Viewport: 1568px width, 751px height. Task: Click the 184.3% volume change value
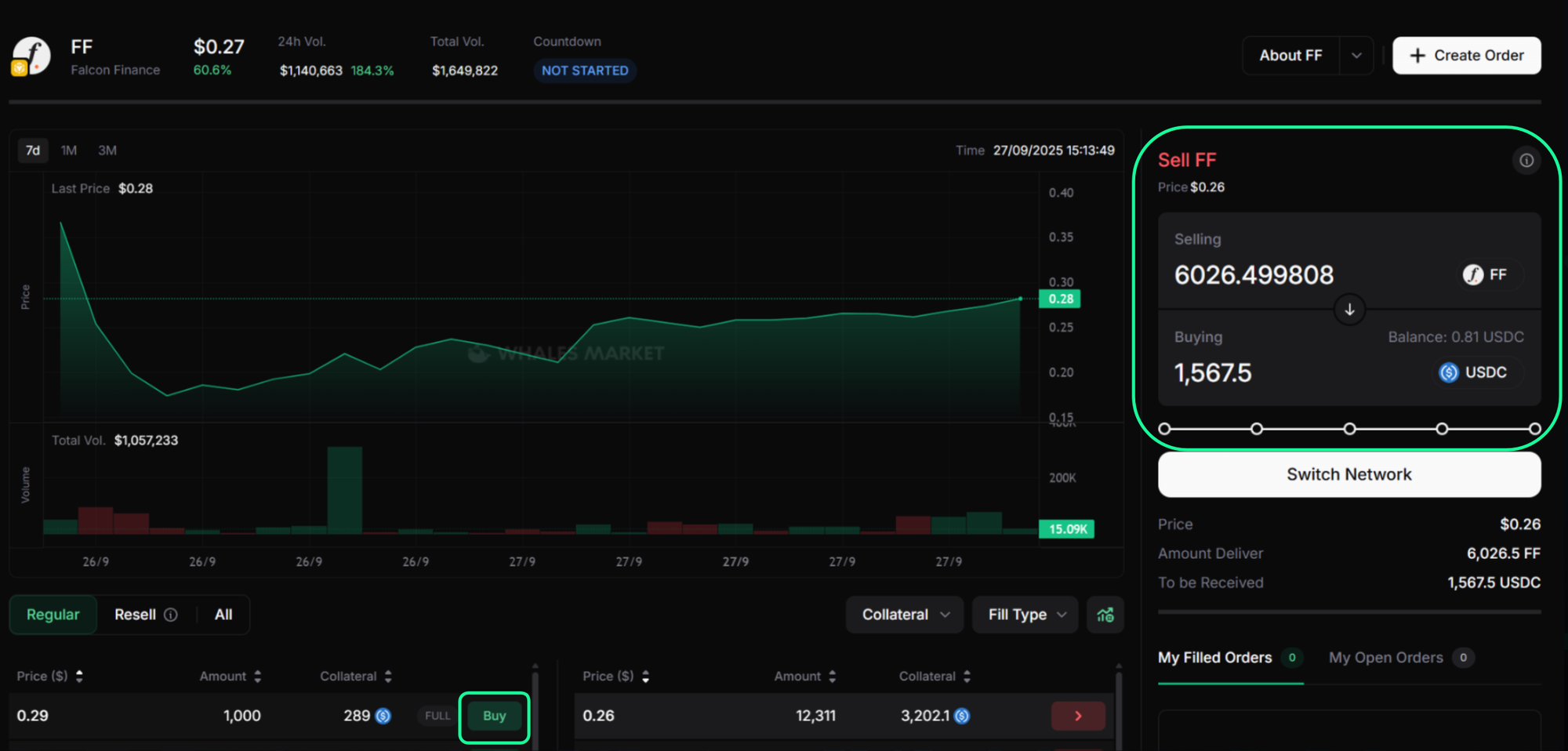point(372,71)
